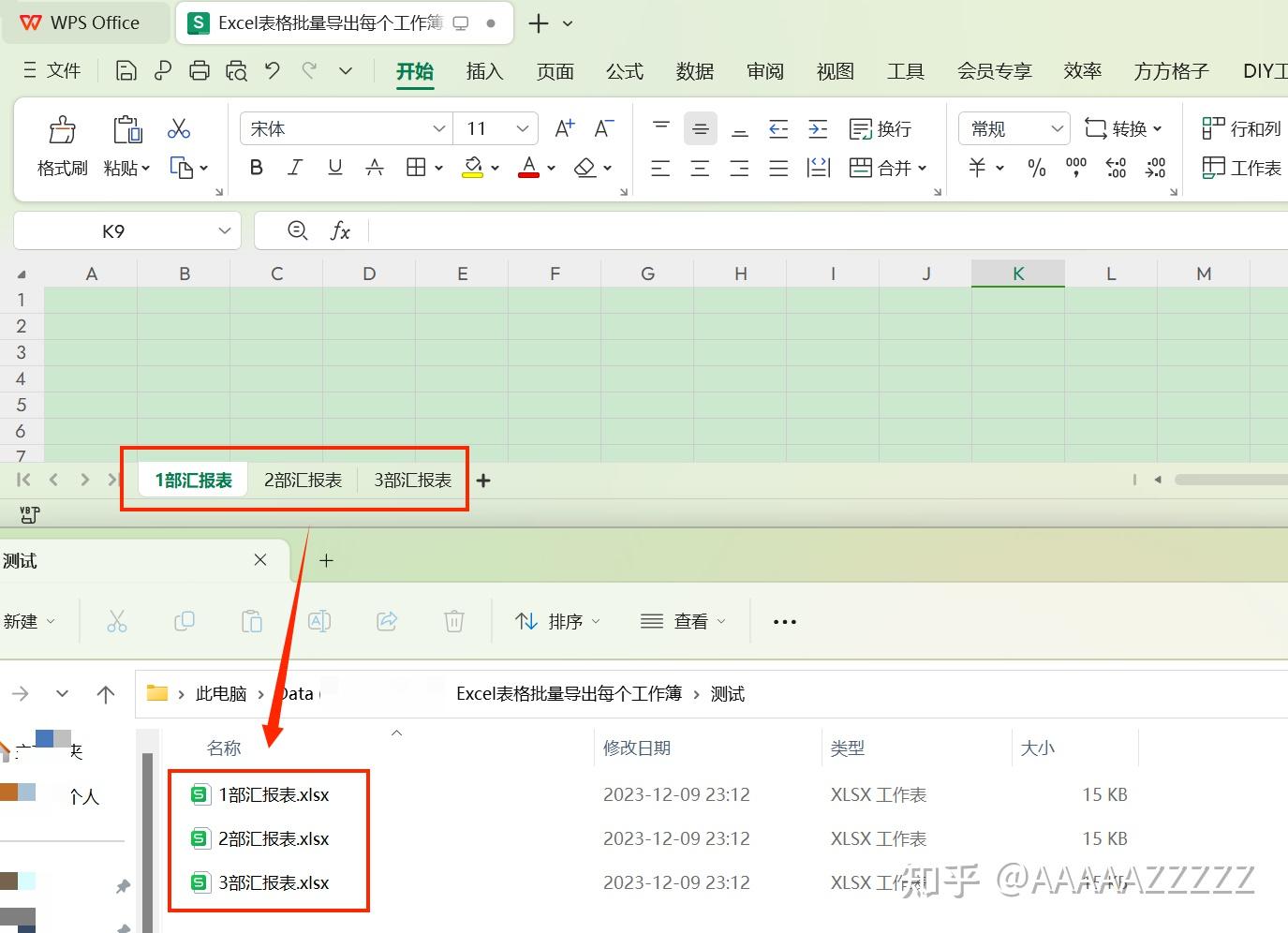
Task: Open 转换 convert dropdown
Action: click(1123, 128)
